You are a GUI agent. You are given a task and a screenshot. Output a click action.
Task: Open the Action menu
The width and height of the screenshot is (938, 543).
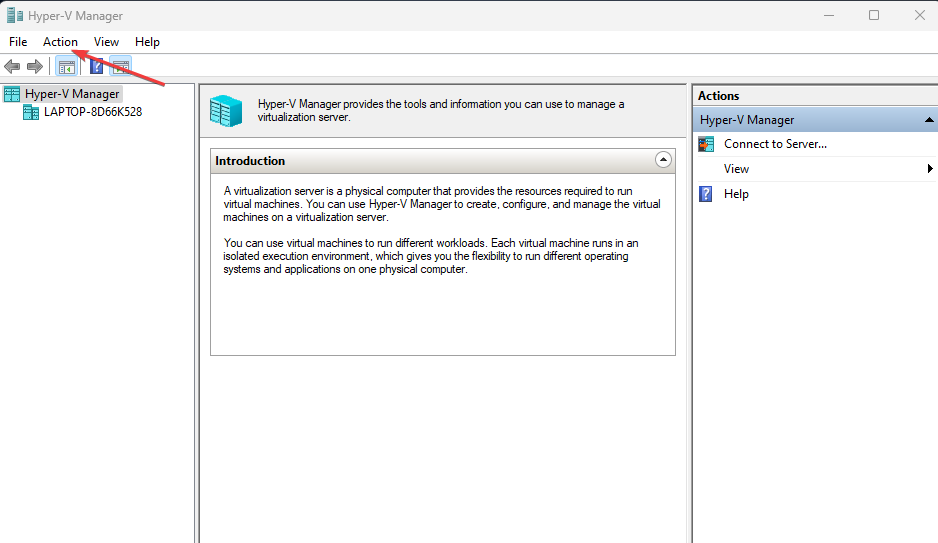(60, 42)
